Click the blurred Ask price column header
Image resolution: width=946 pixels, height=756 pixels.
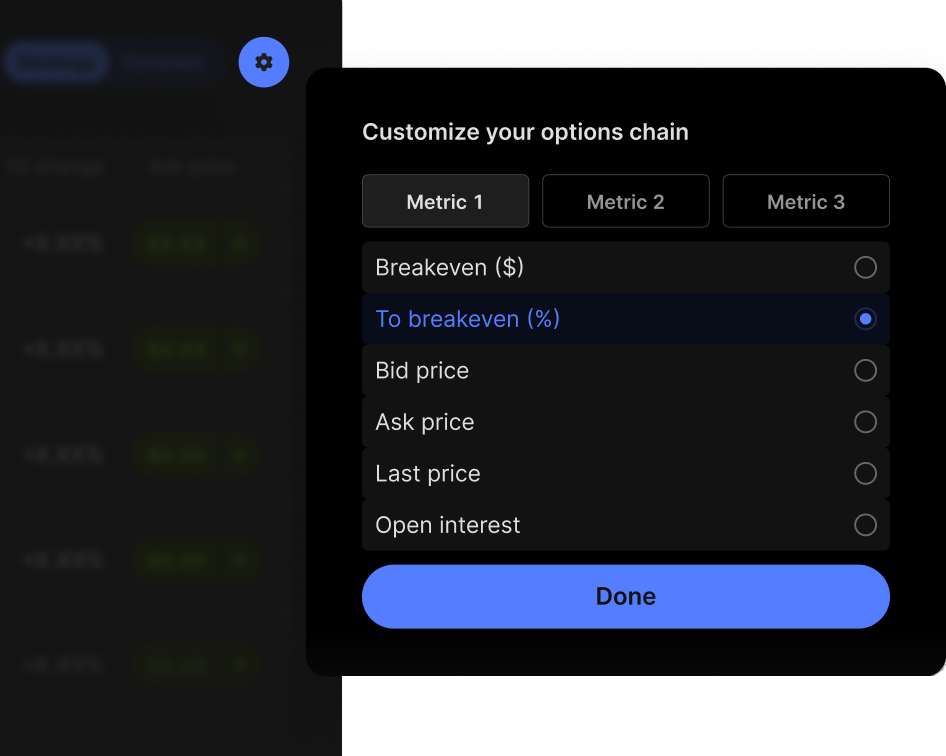tap(192, 167)
